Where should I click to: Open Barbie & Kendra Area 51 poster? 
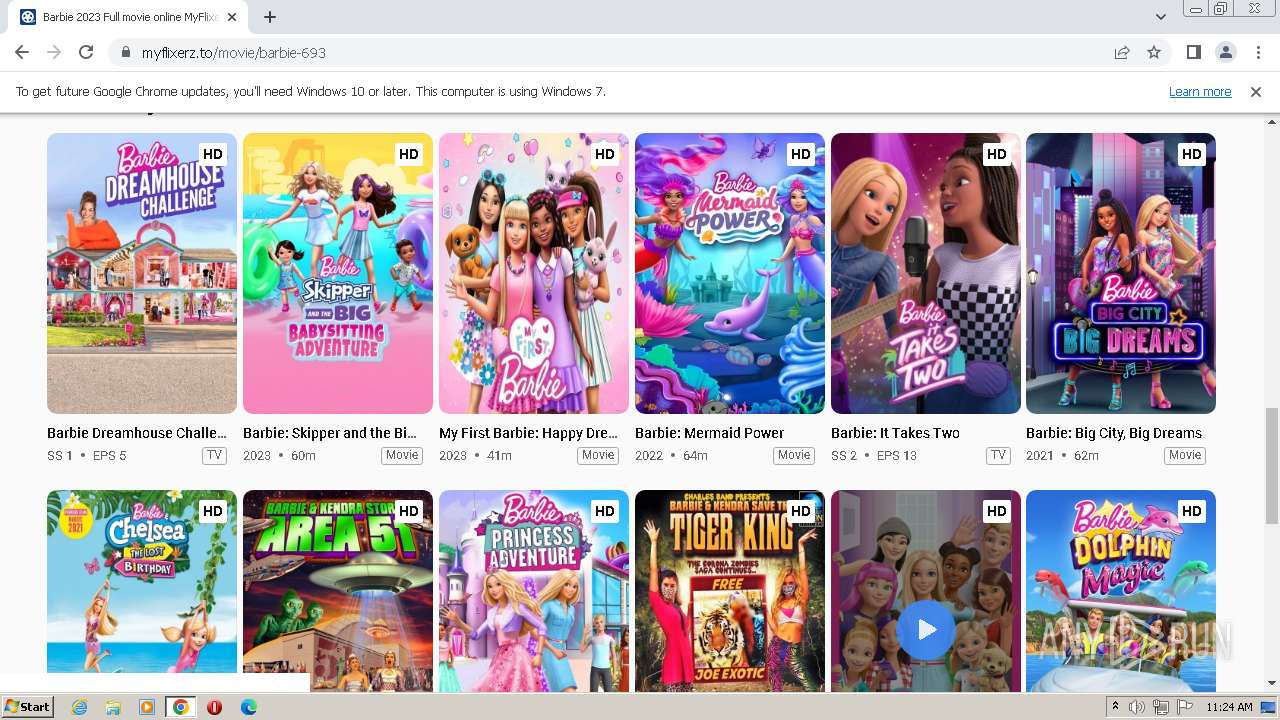338,590
